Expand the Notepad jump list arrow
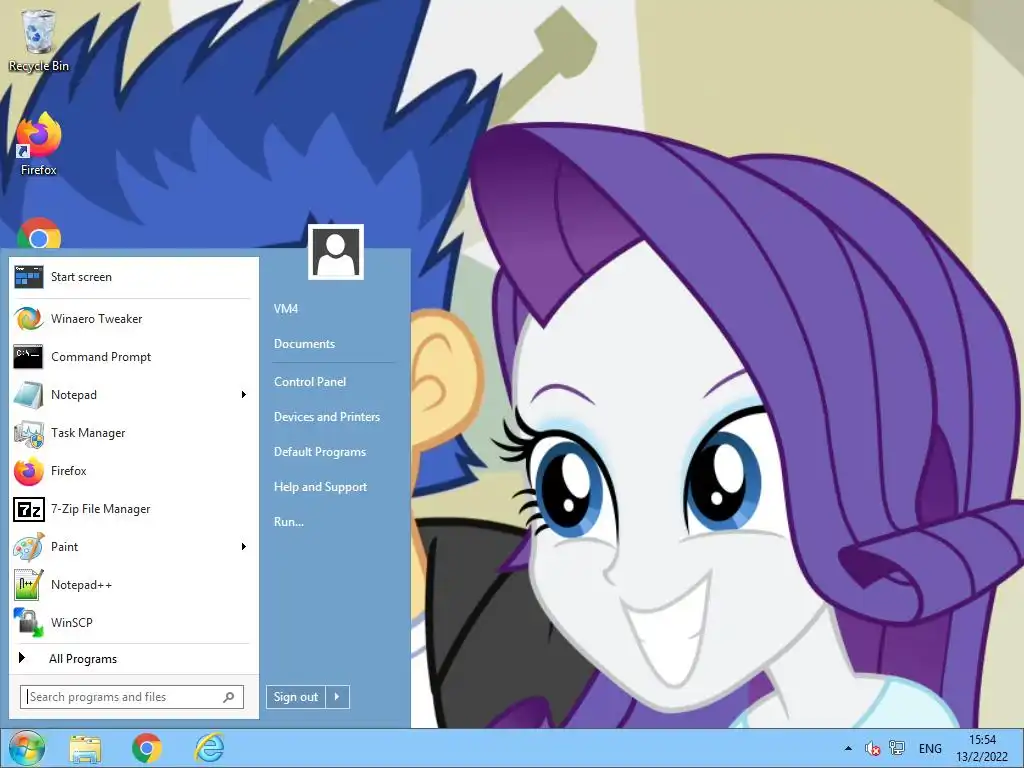 tap(244, 394)
